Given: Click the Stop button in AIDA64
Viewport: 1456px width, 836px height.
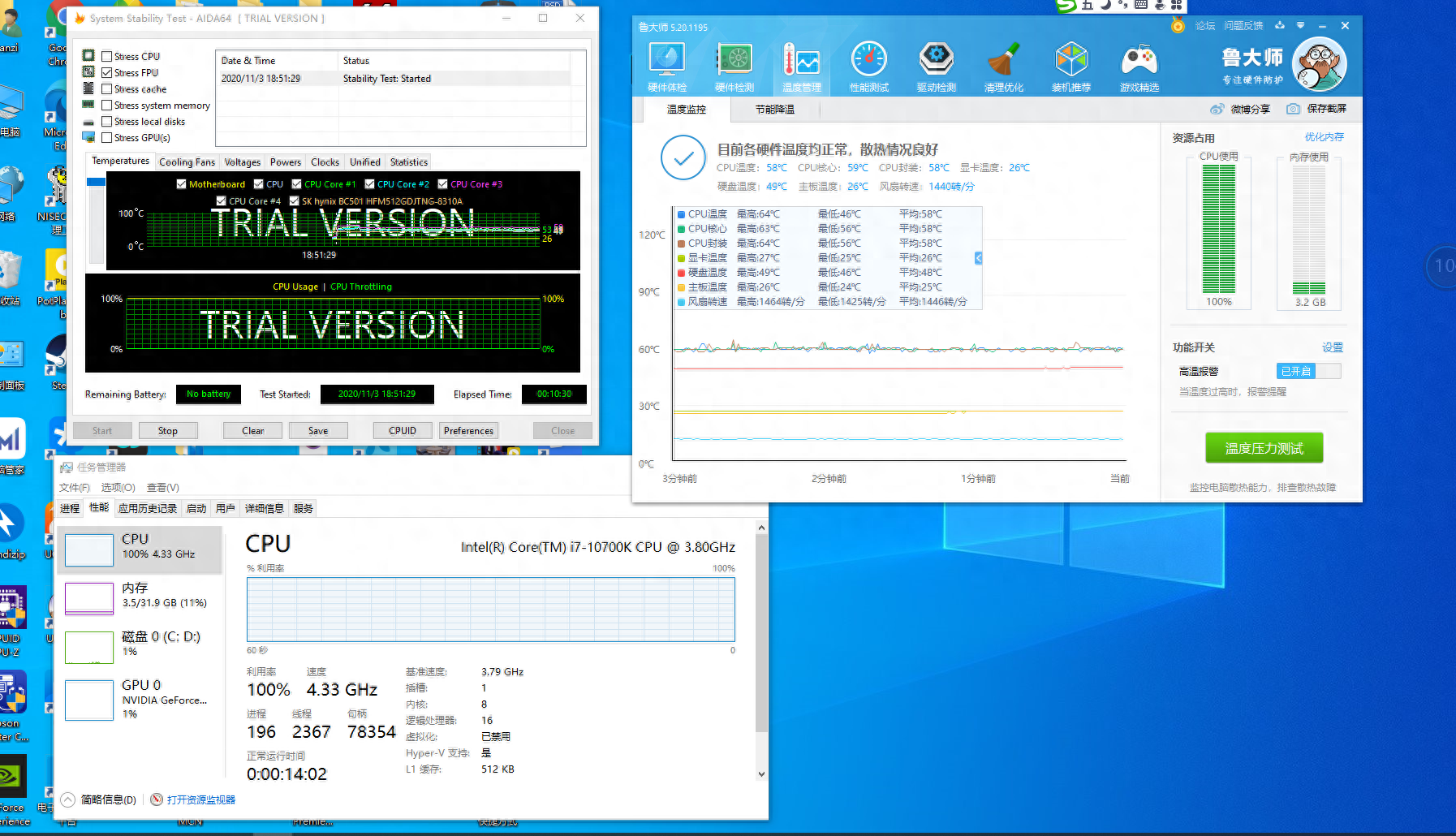Looking at the screenshot, I should pyautogui.click(x=168, y=431).
